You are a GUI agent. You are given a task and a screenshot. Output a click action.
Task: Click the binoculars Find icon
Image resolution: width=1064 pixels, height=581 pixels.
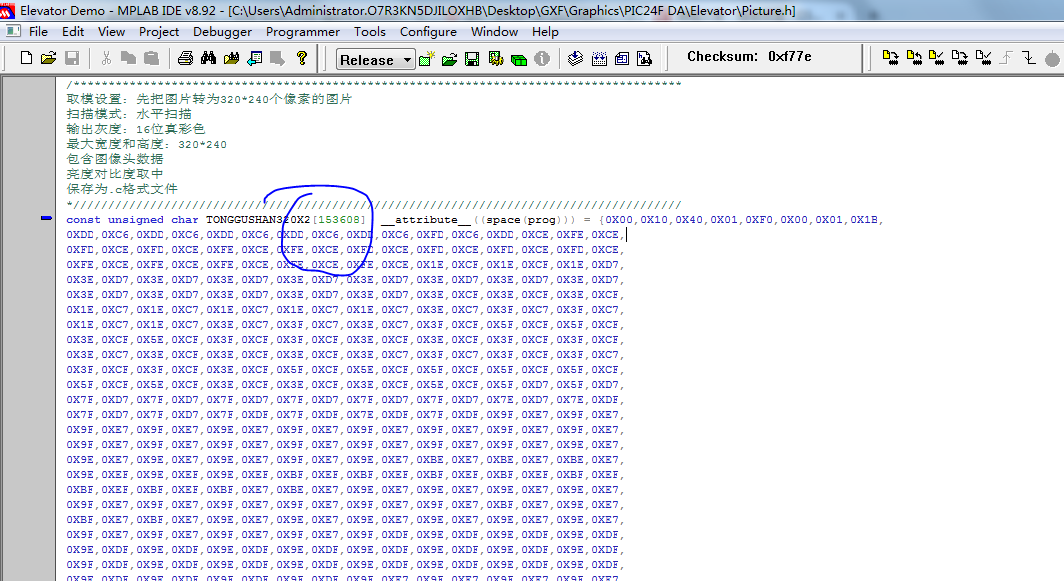point(208,58)
